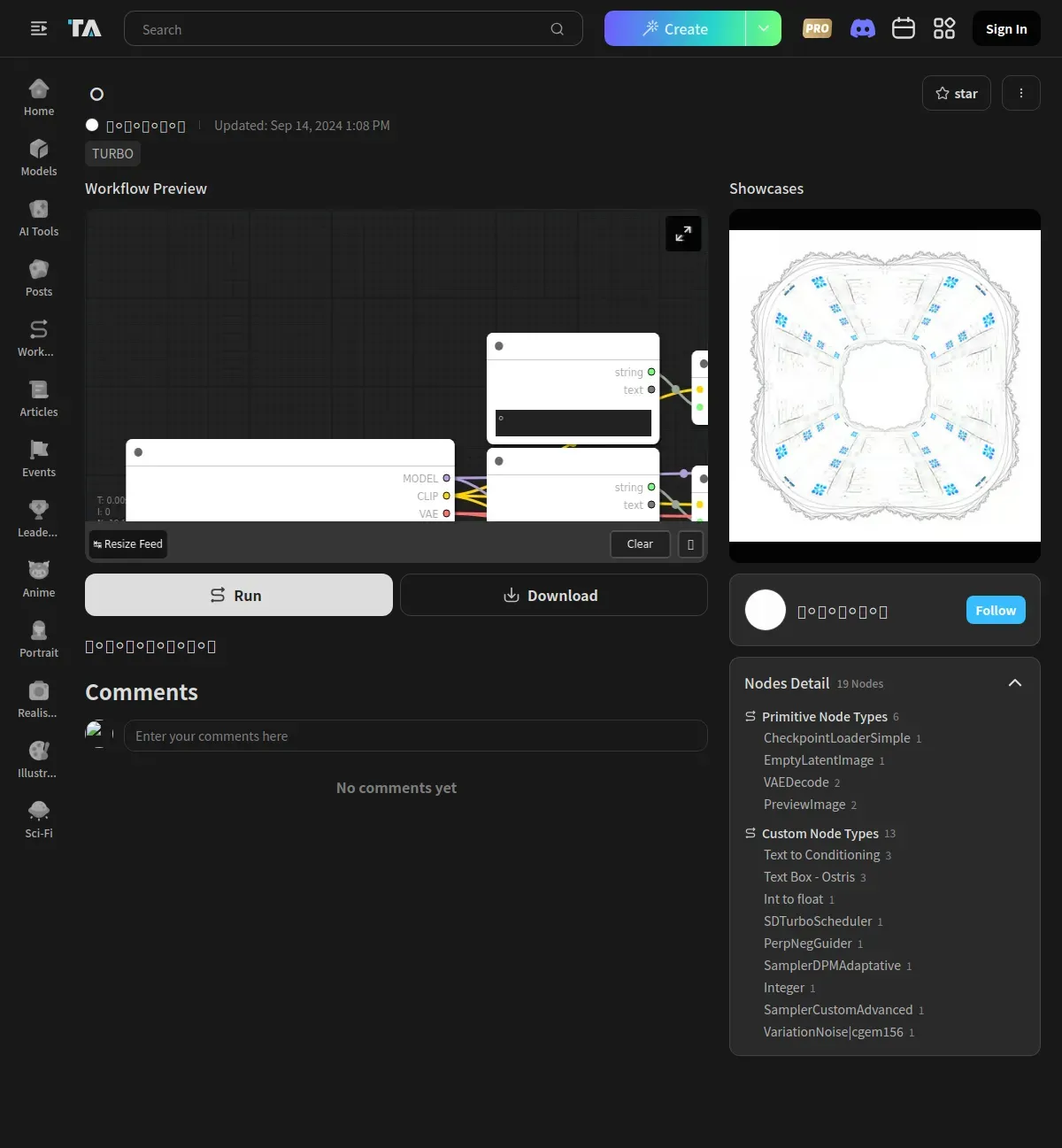Image resolution: width=1062 pixels, height=1148 pixels.
Task: Open the apps grid icon
Action: 944,28
